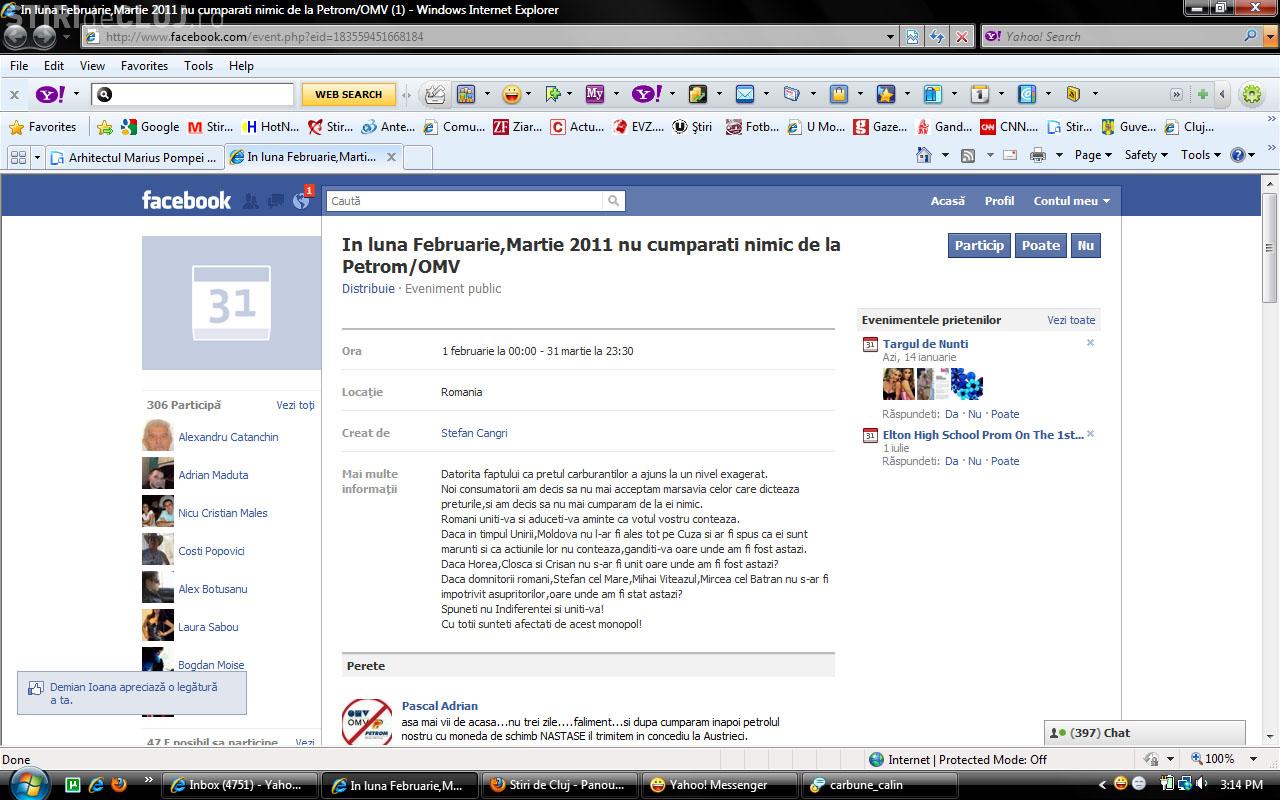The height and width of the screenshot is (800, 1280).
Task: Click the smiley face toolbar icon
Action: pyautogui.click(x=511, y=94)
